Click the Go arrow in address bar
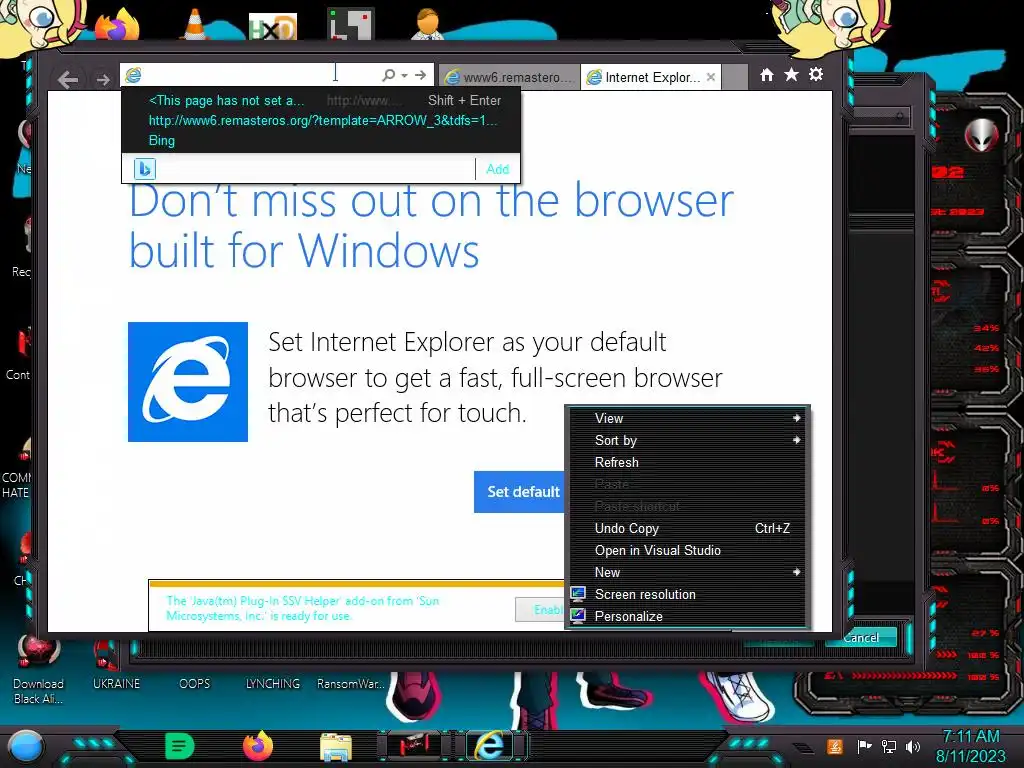This screenshot has height=768, width=1024. 421,75
